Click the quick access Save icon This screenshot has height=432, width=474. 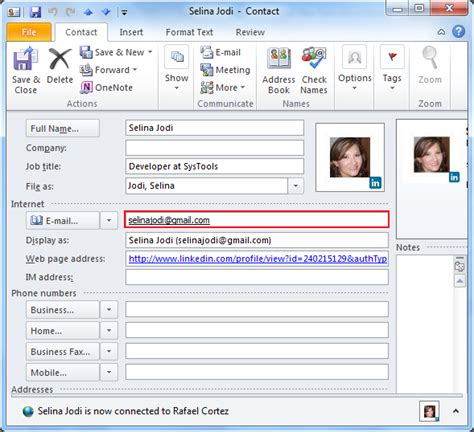pyautogui.click(x=35, y=12)
